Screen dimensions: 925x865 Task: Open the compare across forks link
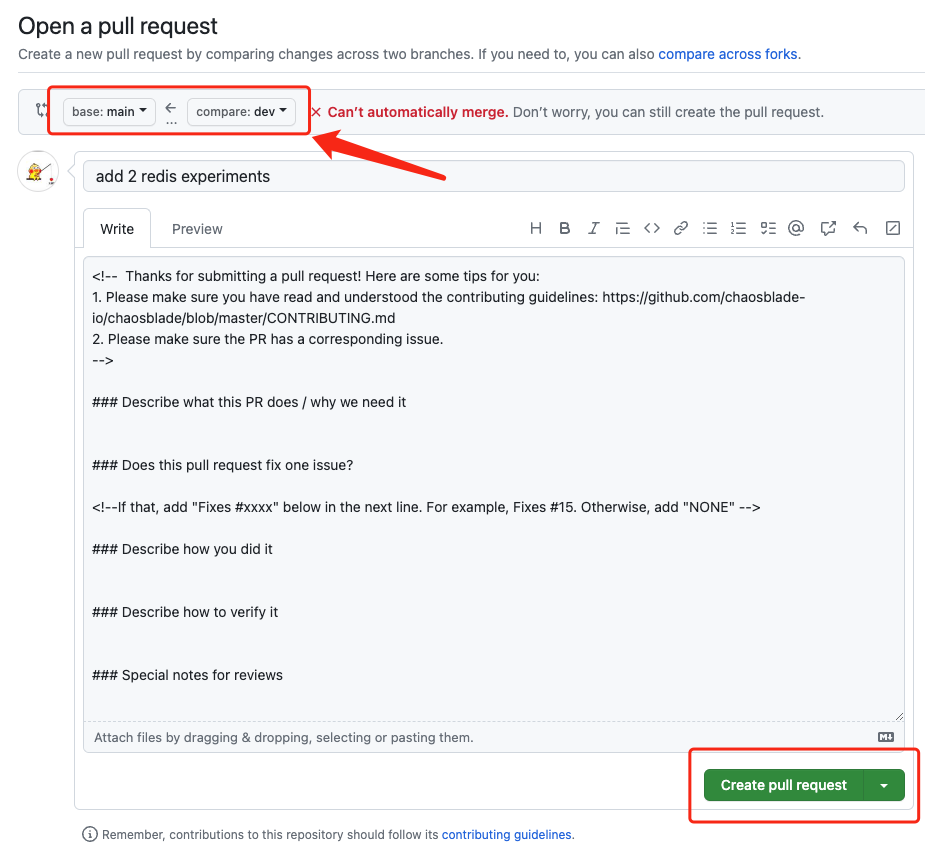tap(727, 54)
